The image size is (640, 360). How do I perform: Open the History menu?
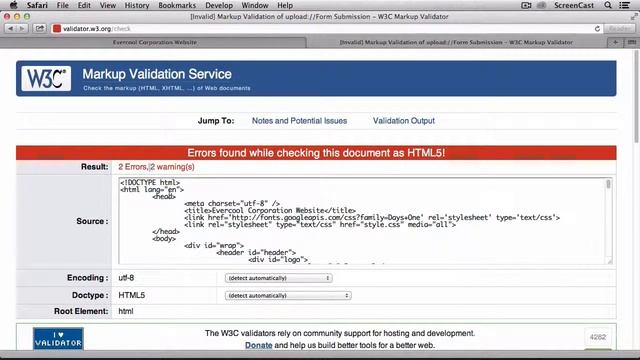137,5
